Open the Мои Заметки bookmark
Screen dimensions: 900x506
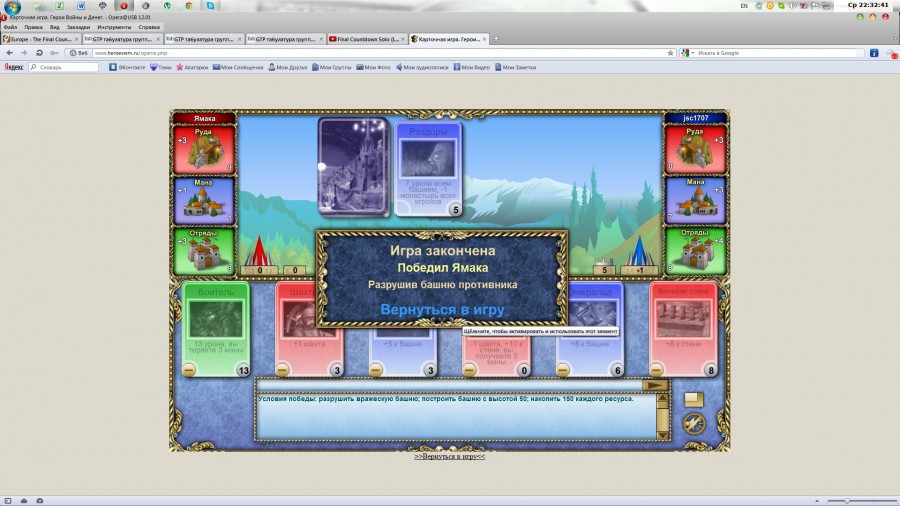click(515, 67)
